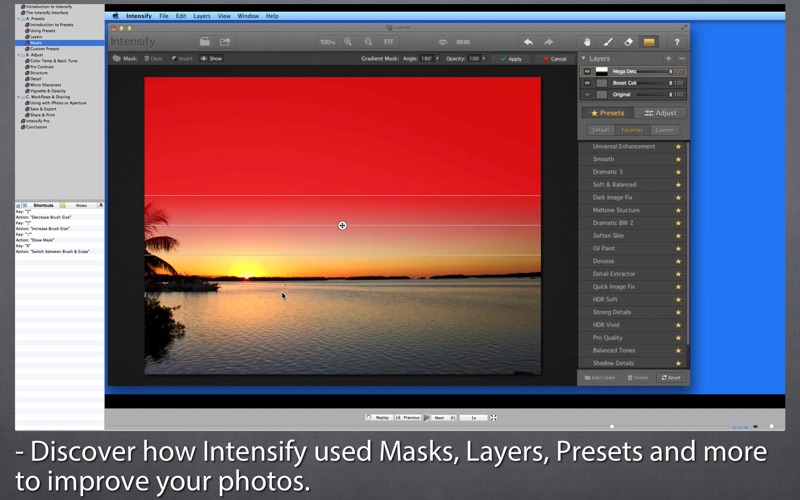Select the Favorites presets filter

(x=632, y=130)
